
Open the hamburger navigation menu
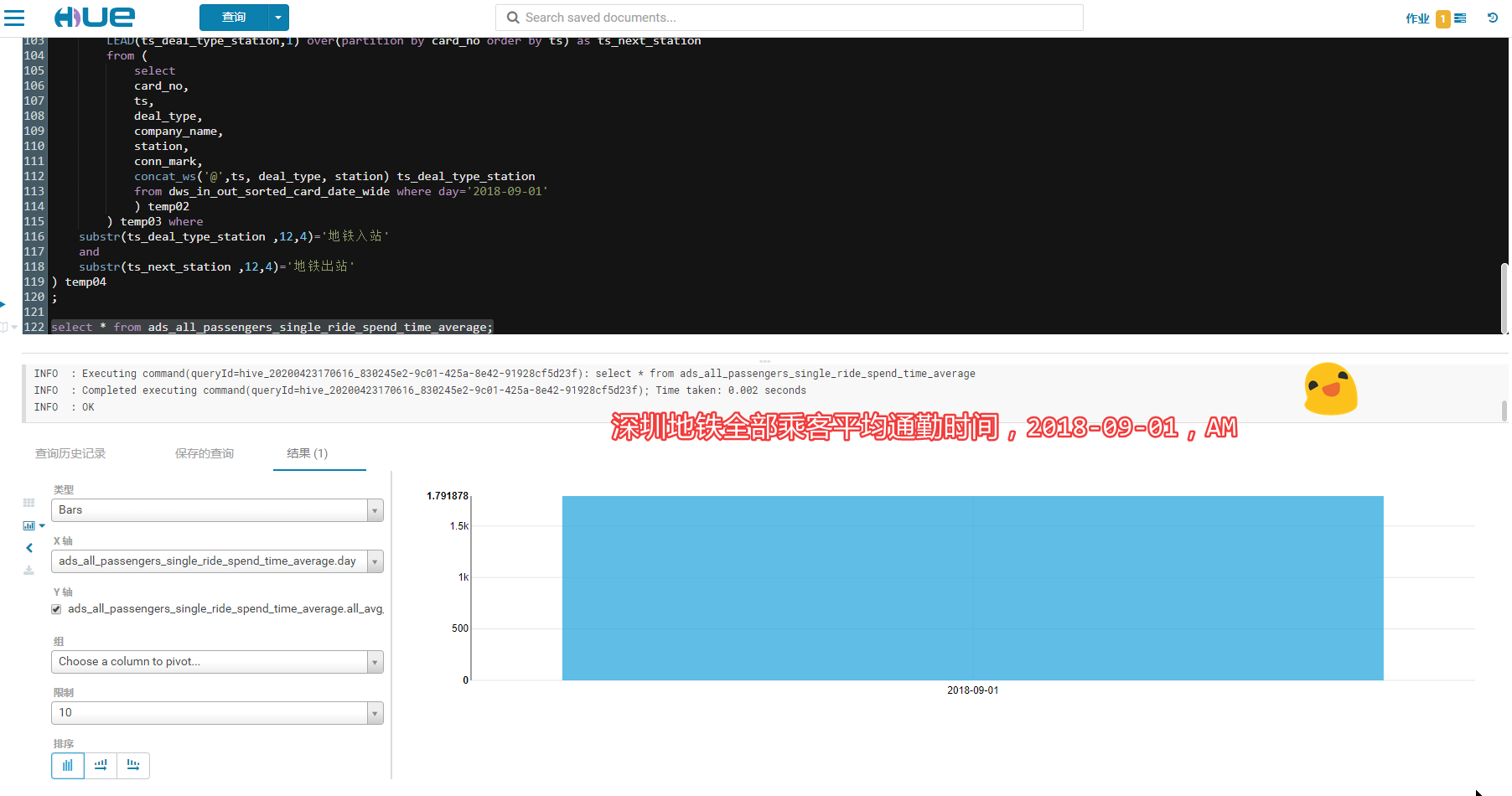point(14,18)
